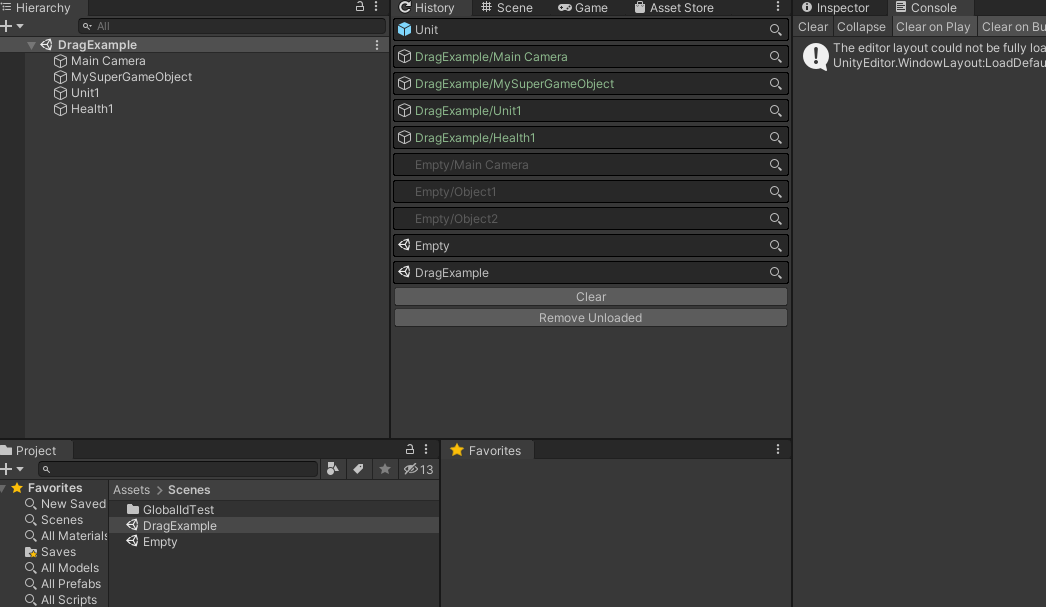This screenshot has width=1046, height=607.
Task: Click magnifier in Empty/Main Camera row
Action: click(x=775, y=165)
